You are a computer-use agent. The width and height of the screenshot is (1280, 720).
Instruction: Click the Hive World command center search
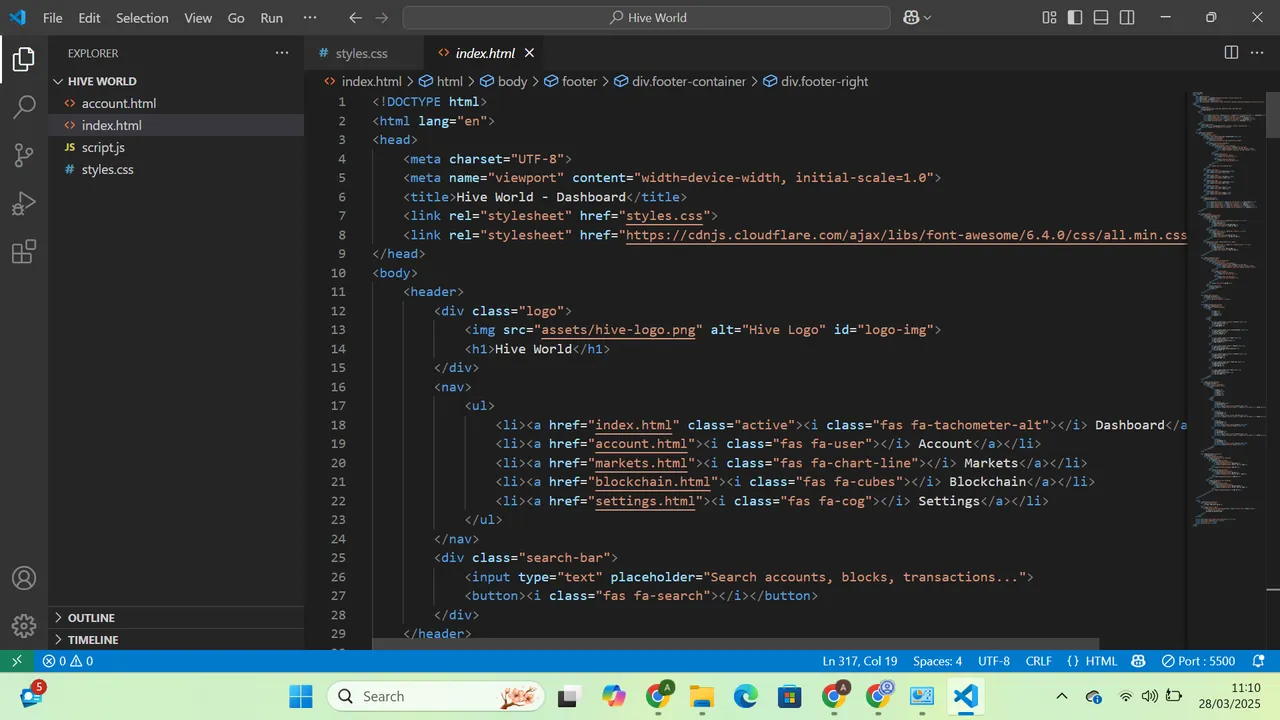(646, 18)
